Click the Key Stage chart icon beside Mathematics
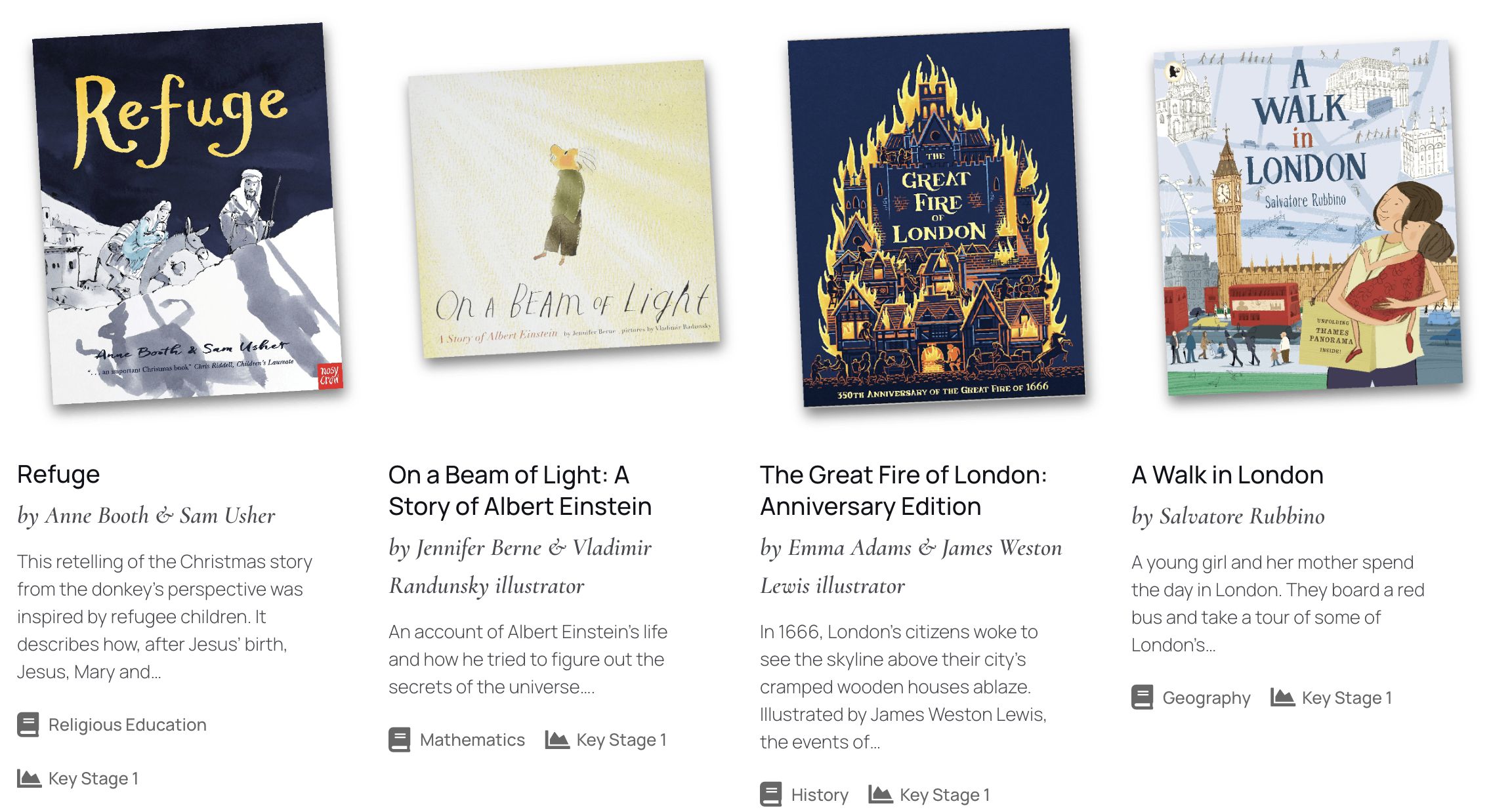 [557, 740]
